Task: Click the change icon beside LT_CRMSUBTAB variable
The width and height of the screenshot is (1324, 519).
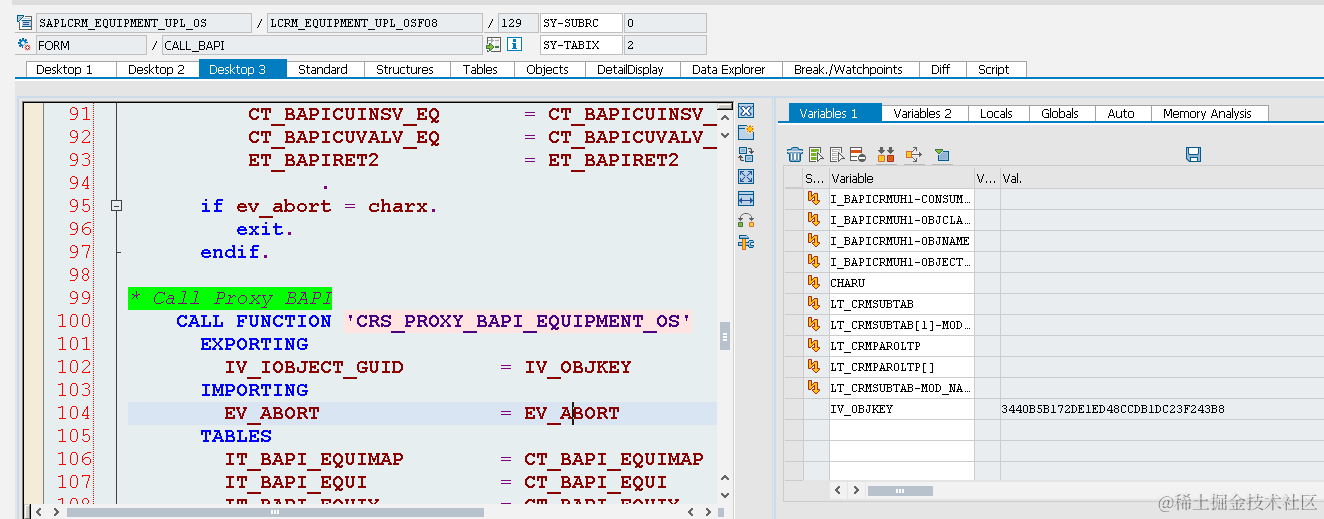Action: click(x=815, y=304)
